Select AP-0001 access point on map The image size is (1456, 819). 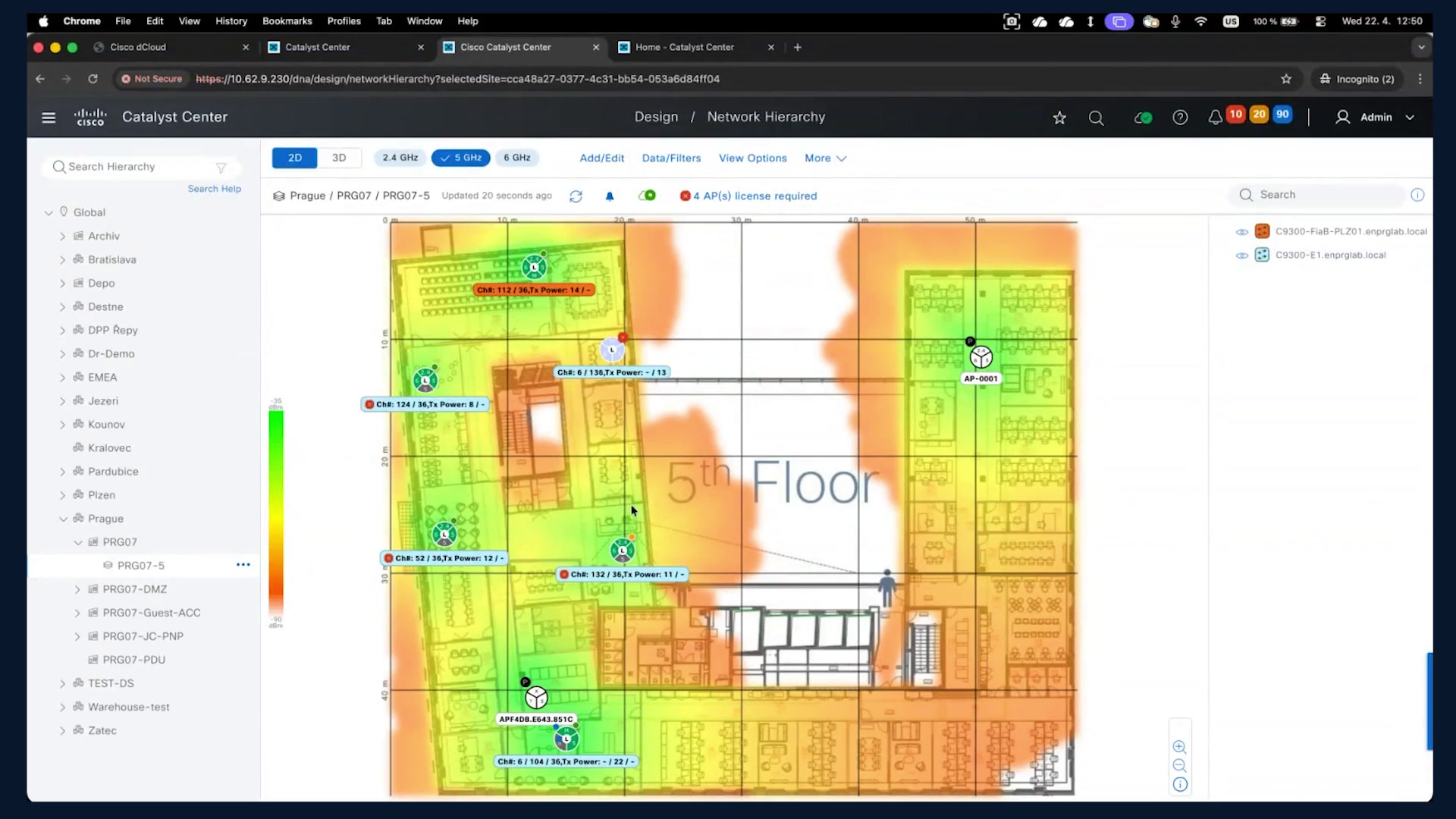coord(981,356)
